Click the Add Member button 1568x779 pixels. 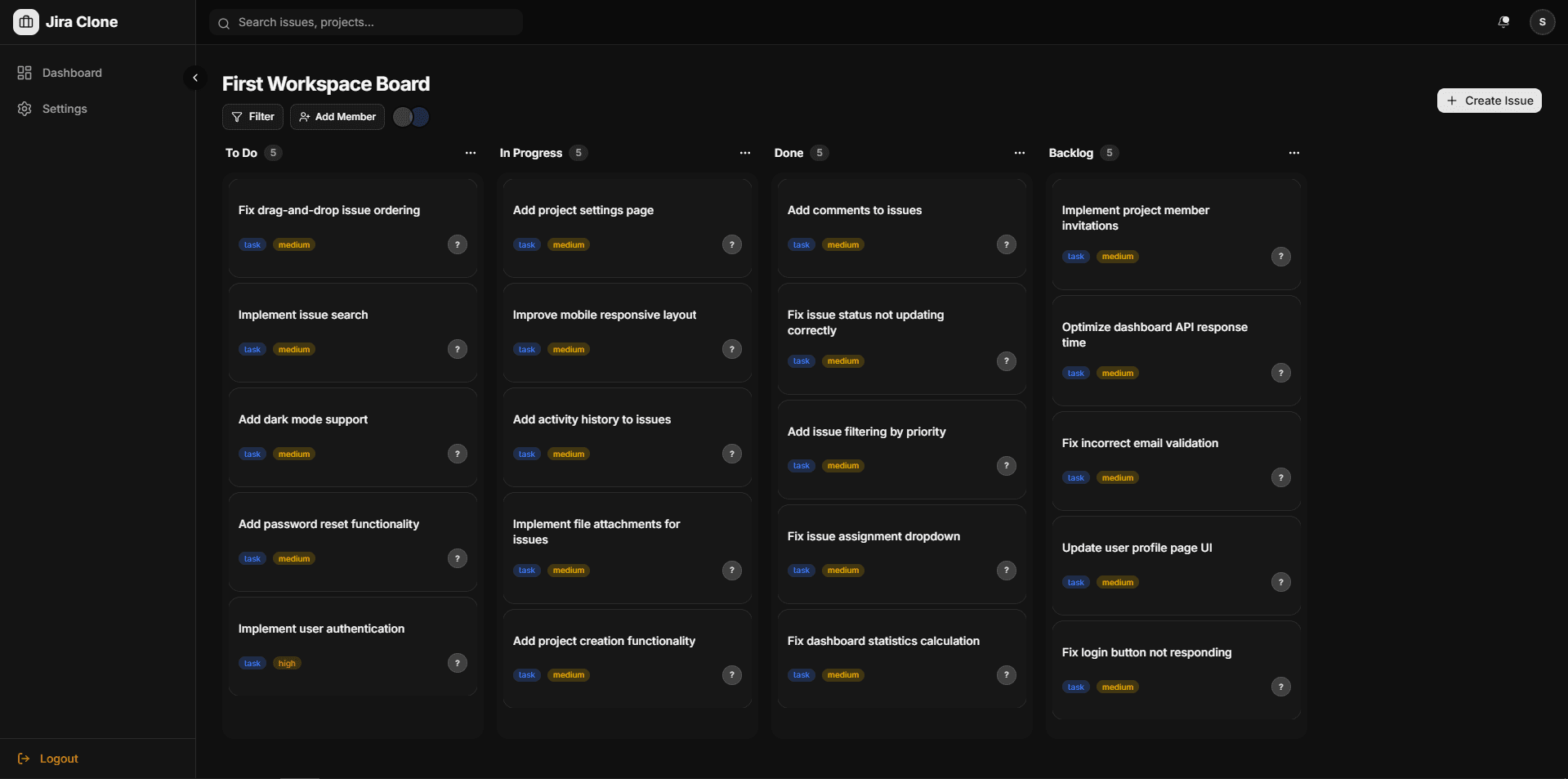pos(337,117)
